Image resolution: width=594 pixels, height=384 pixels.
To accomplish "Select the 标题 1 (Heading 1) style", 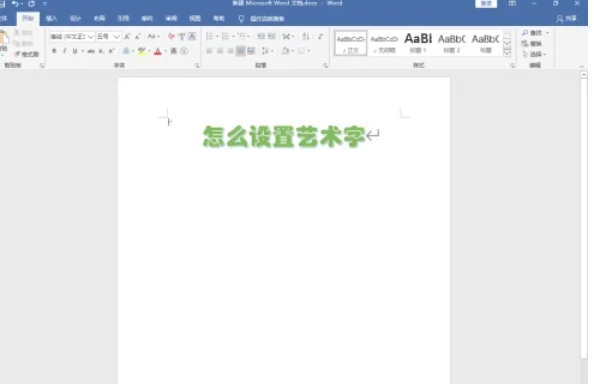I will 418,43.
